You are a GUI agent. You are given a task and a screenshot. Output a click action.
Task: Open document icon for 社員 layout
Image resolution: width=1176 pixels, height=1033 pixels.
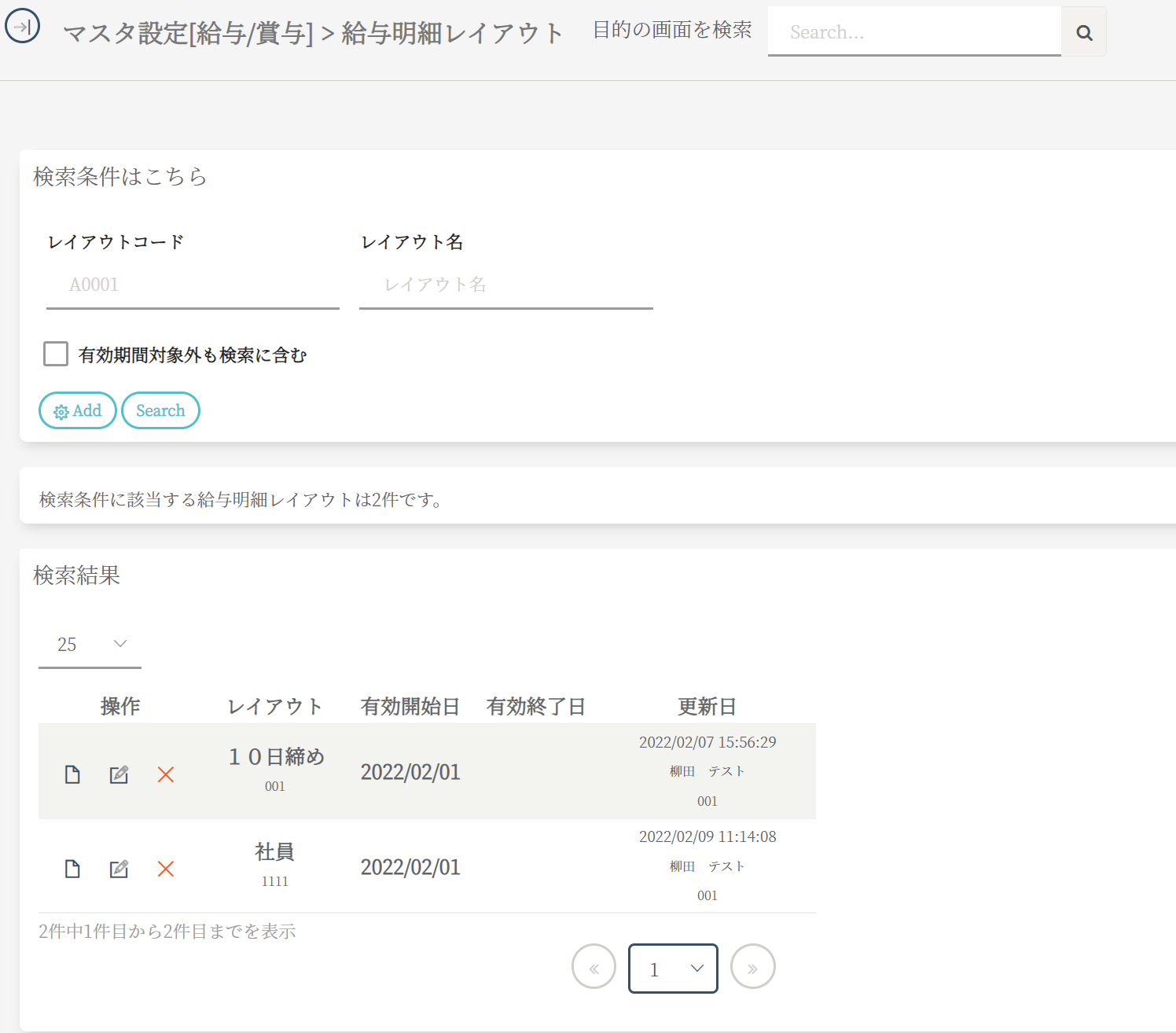pyautogui.click(x=72, y=869)
